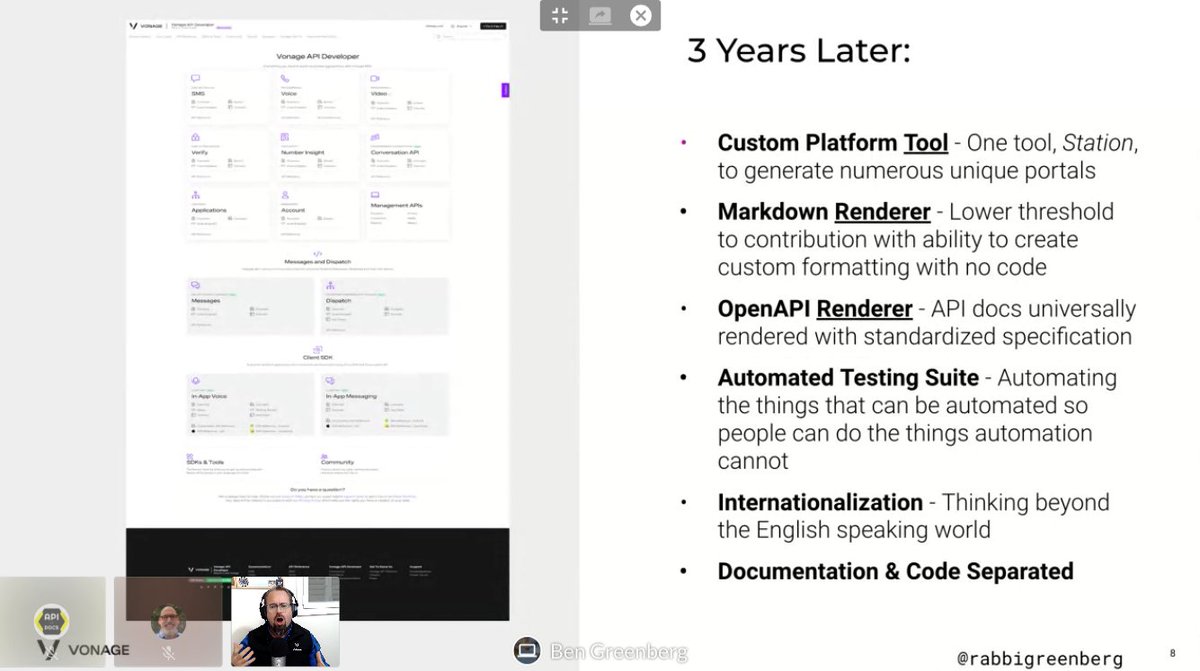Click the 'Markdown Renderer' bullet text

point(824,212)
